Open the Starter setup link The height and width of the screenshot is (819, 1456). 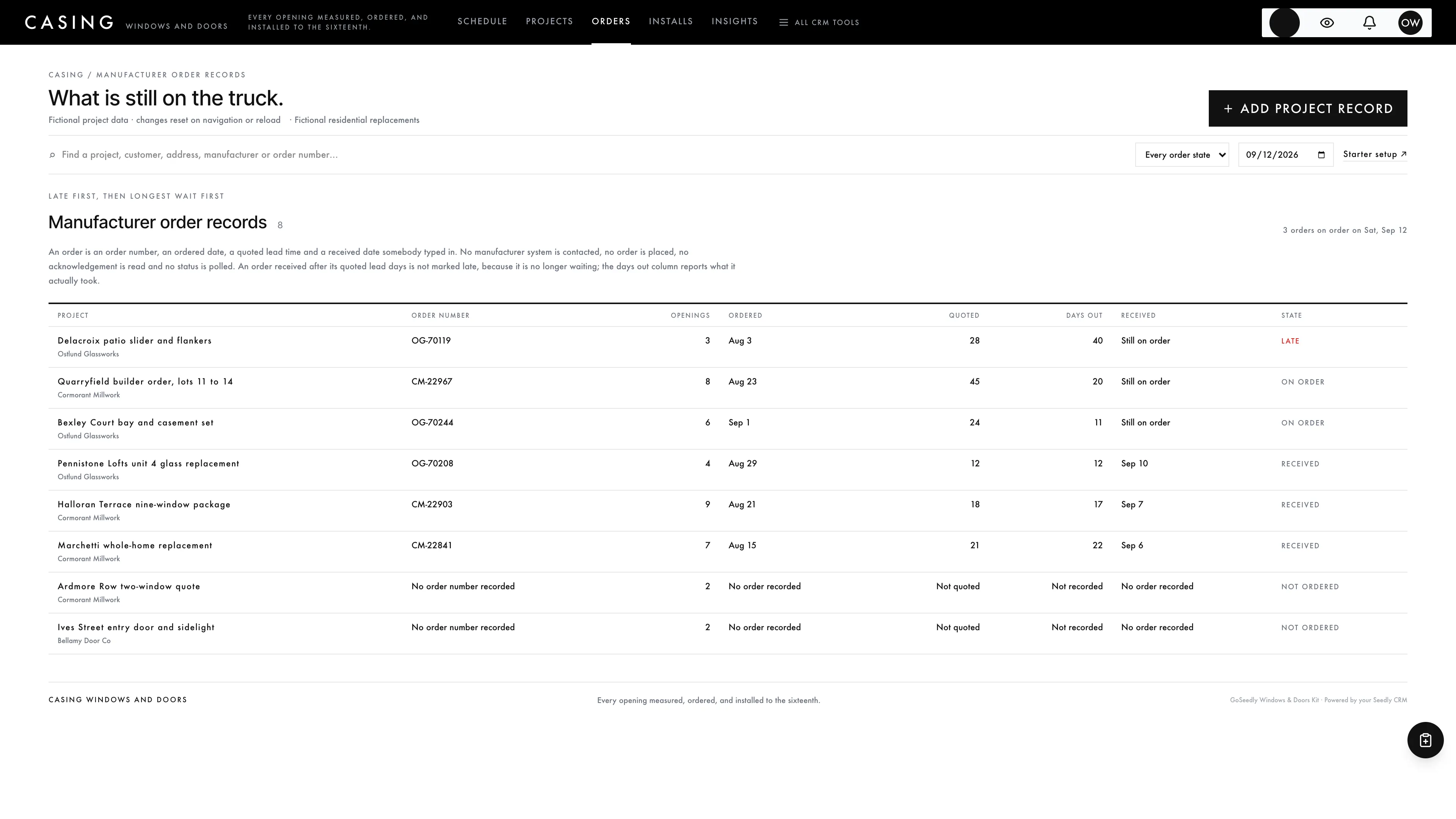click(1374, 154)
